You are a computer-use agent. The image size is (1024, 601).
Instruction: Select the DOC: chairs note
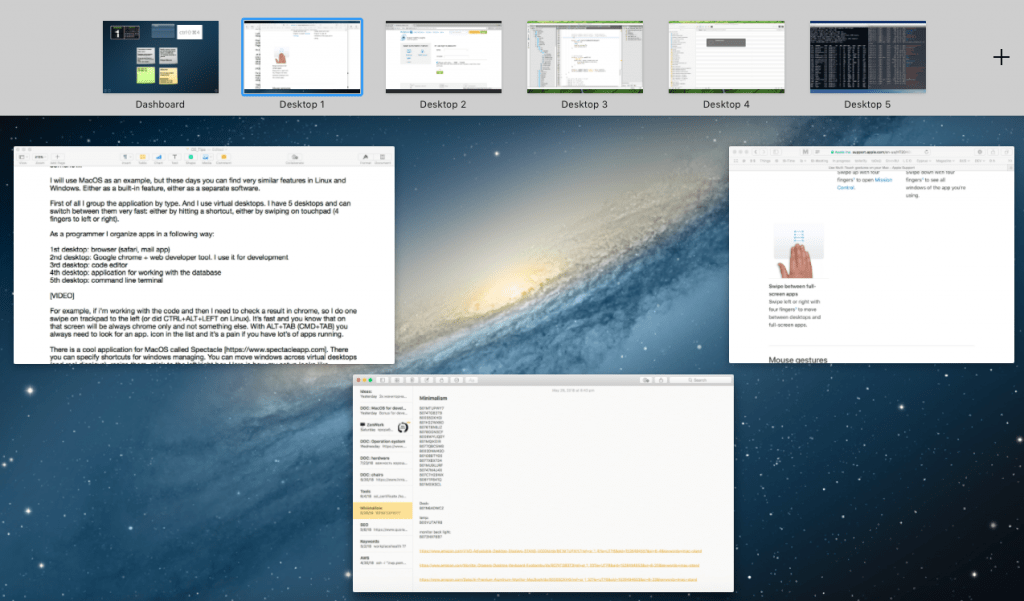point(384,477)
